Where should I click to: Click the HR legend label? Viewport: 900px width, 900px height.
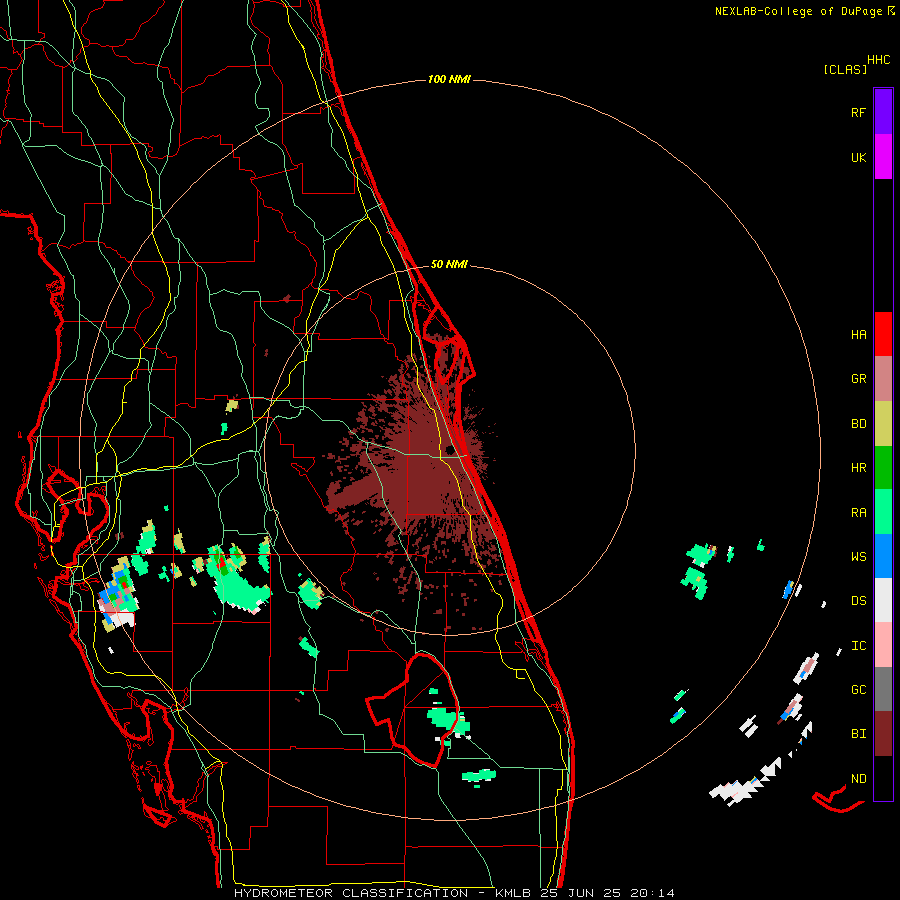858,468
